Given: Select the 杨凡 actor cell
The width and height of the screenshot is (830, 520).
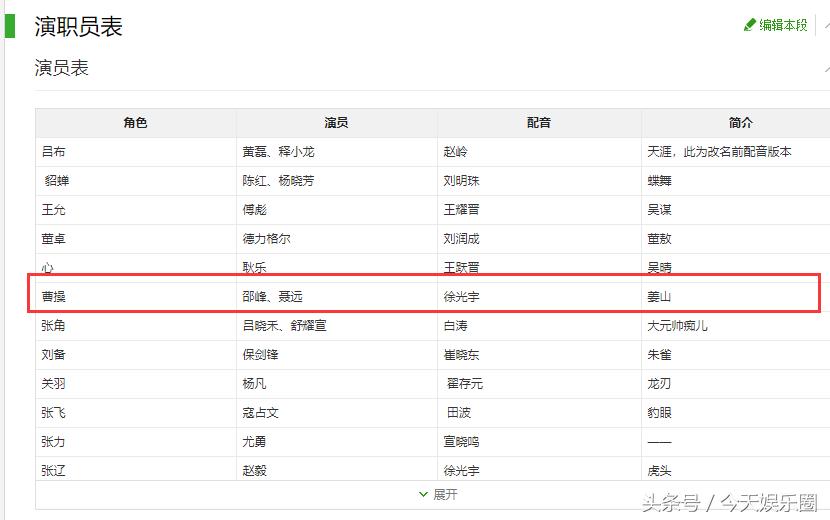Looking at the screenshot, I should pos(337,384).
